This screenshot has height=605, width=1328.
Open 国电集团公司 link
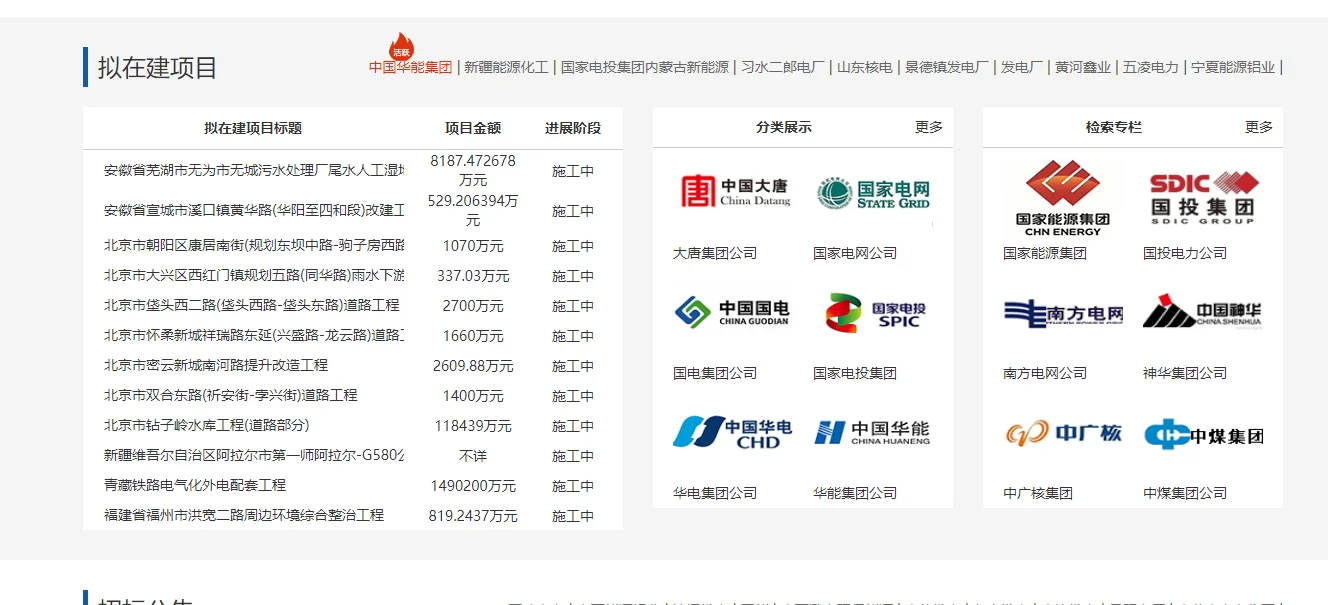point(715,373)
